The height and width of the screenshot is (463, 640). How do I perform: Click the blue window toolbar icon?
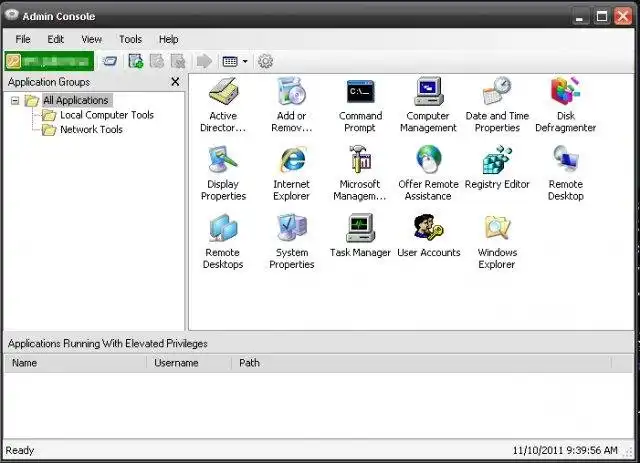(110, 62)
